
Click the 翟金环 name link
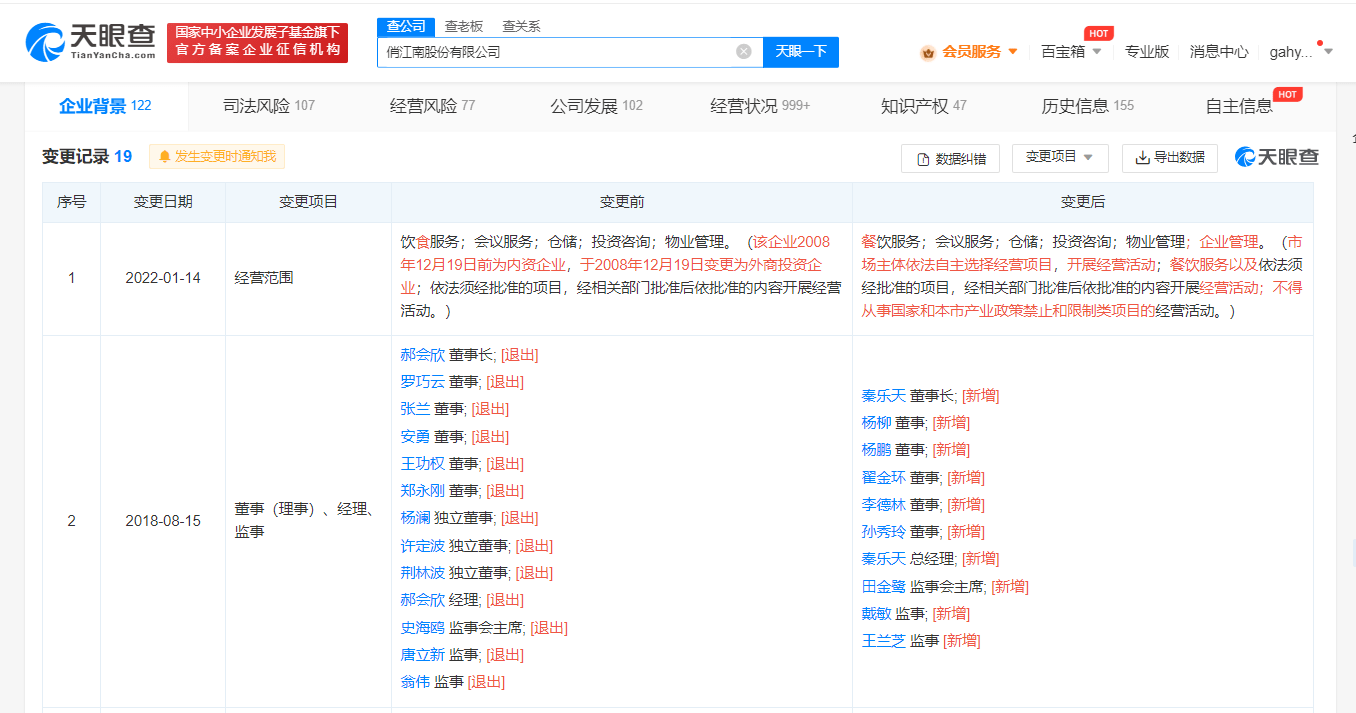[883, 478]
